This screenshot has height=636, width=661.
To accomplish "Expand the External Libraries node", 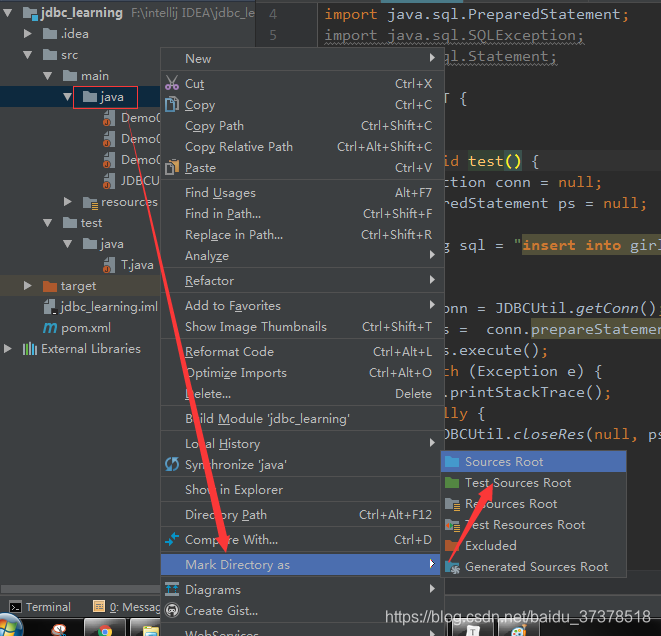I will [x=8, y=349].
